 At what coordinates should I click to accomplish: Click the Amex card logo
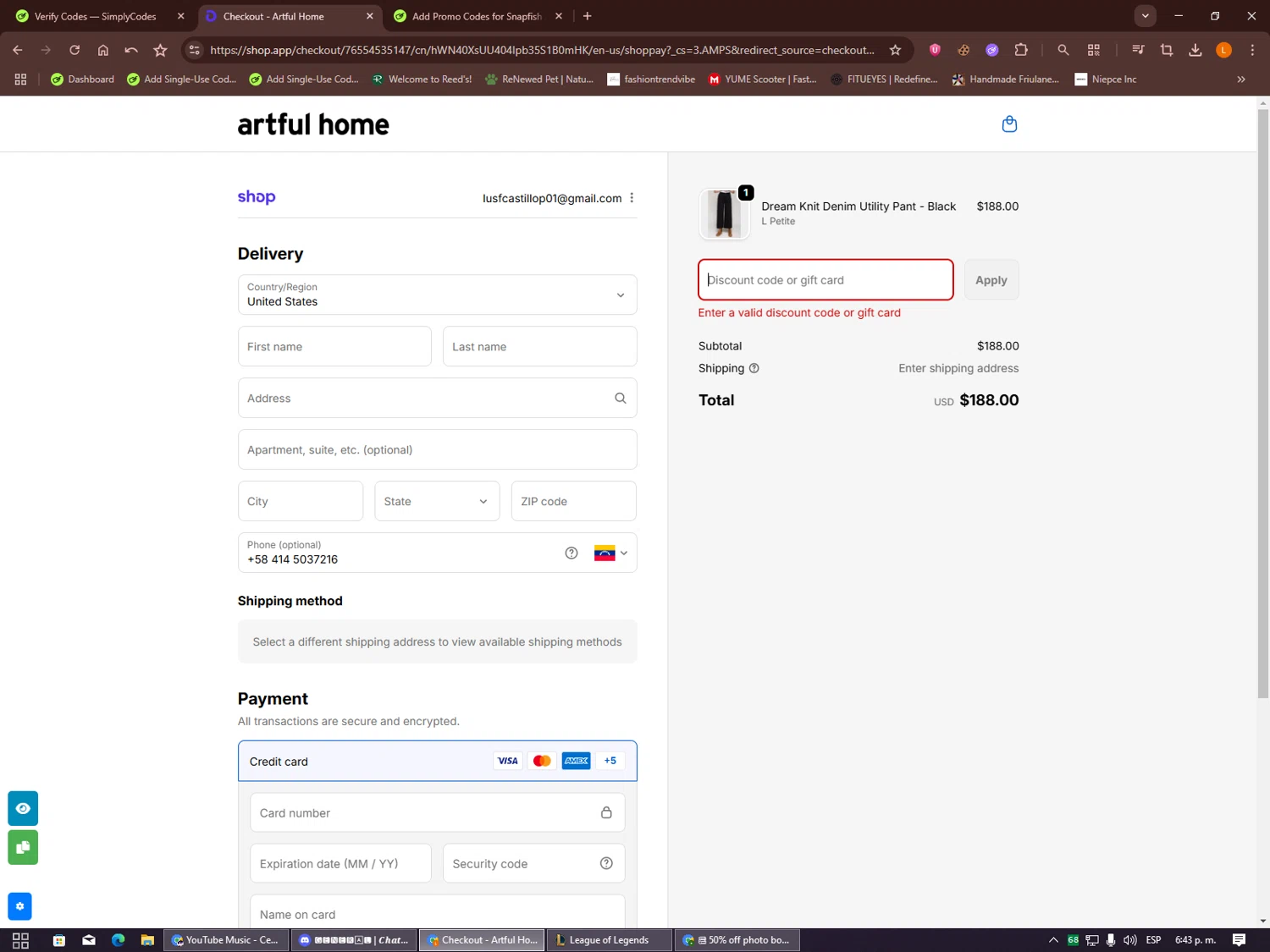coord(577,761)
